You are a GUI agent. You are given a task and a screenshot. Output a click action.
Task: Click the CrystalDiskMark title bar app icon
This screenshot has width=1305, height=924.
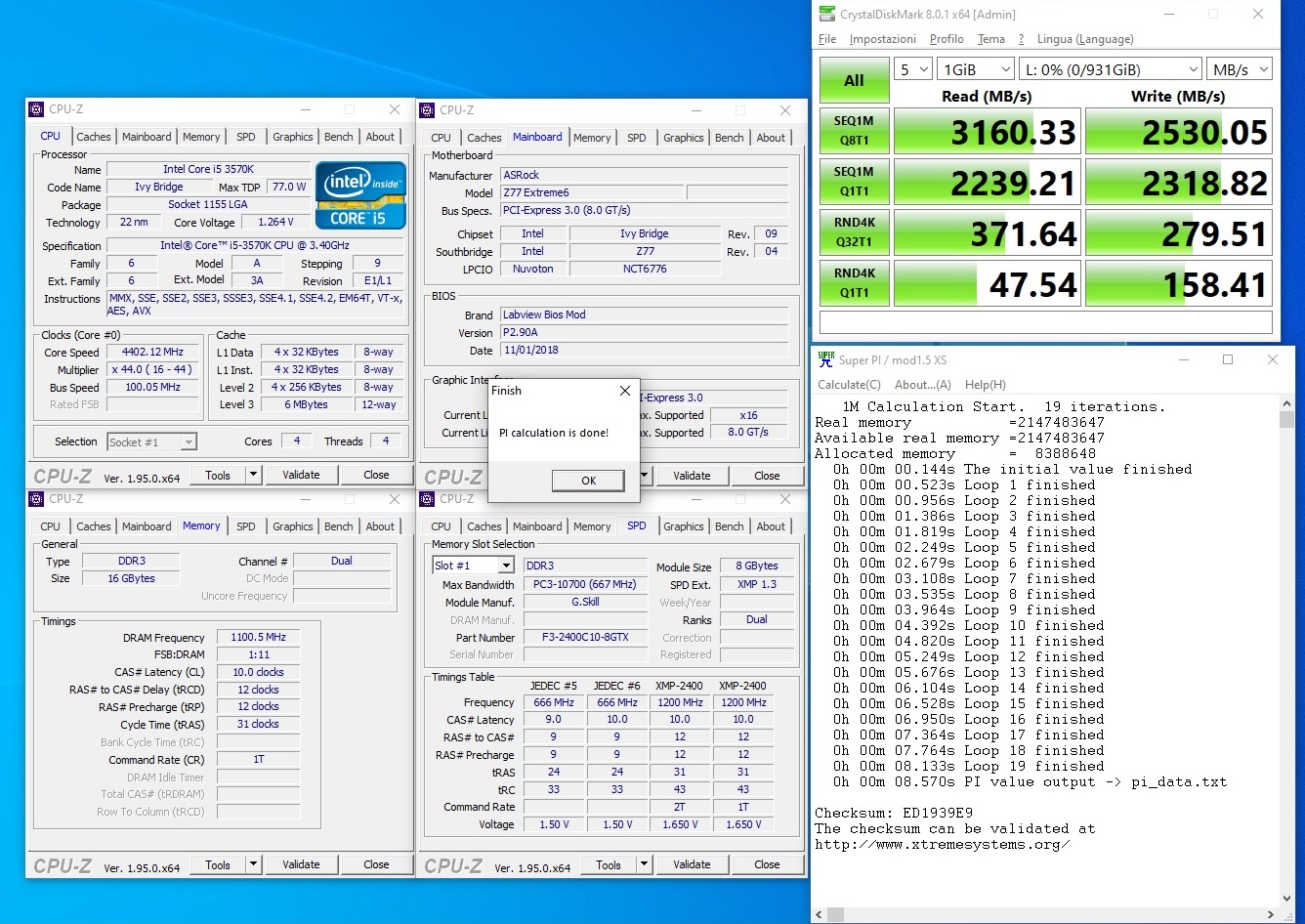tap(827, 14)
